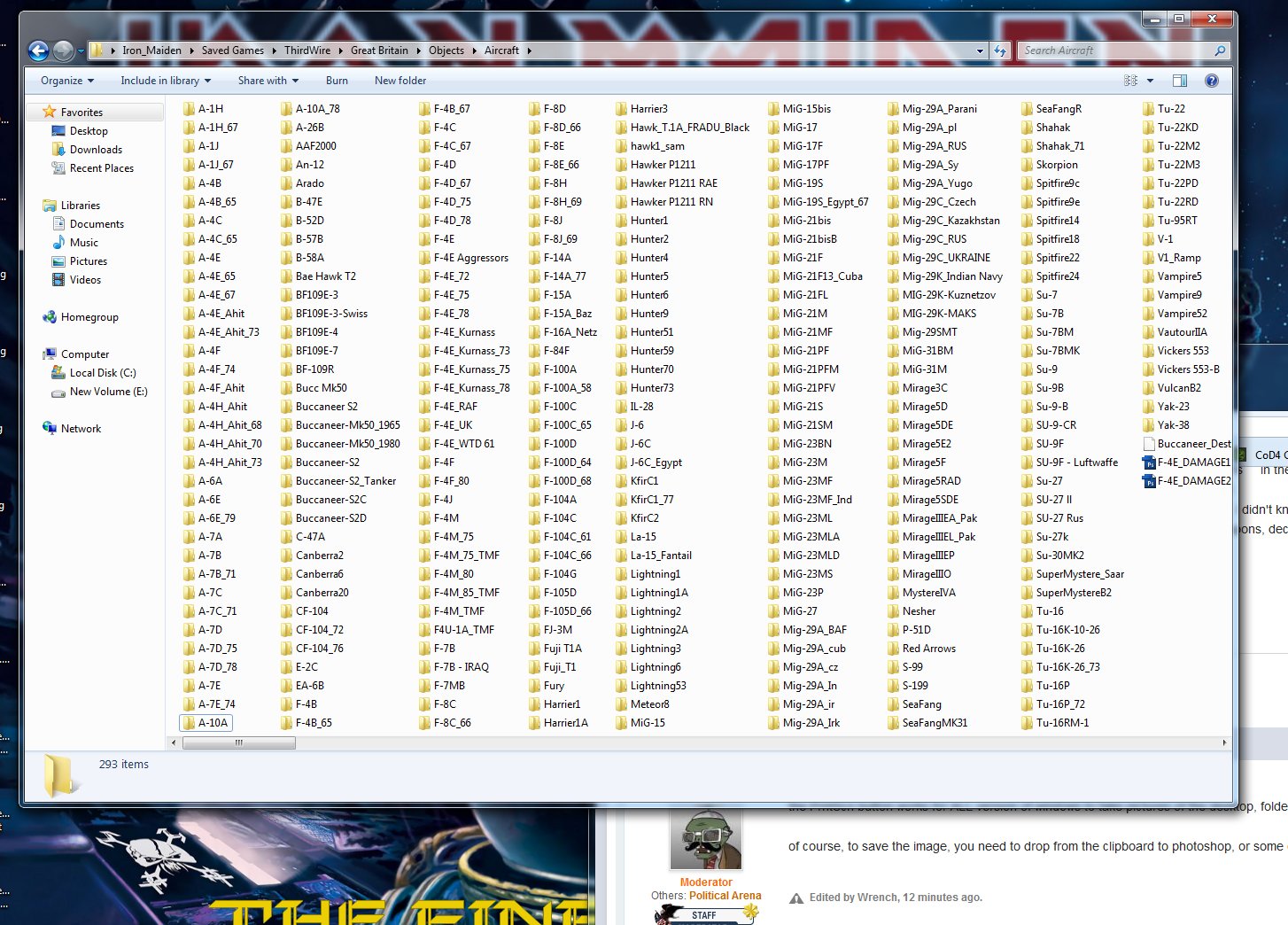Open Recent Places in Favorites
The image size is (1288, 925).
[x=93, y=168]
